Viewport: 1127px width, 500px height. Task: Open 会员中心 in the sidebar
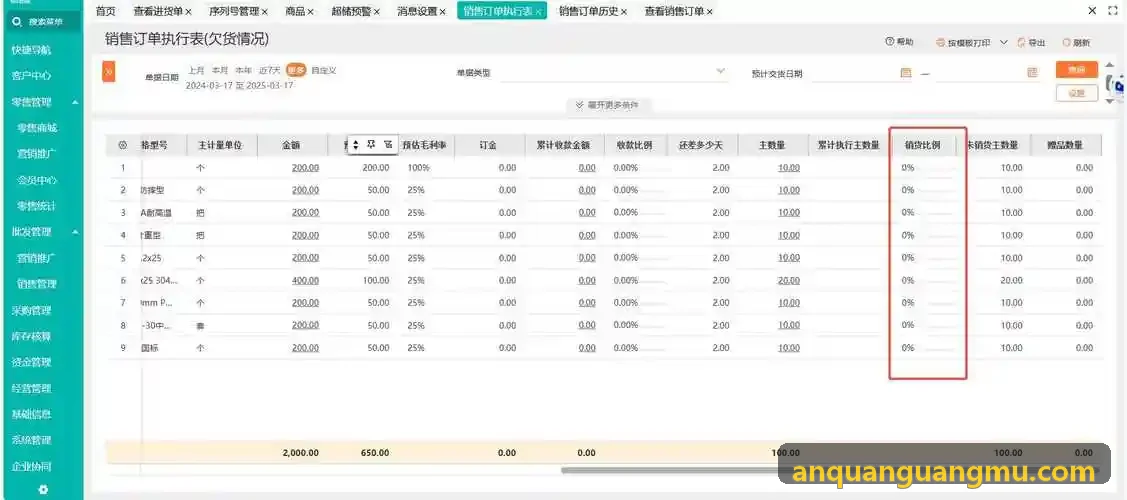pyautogui.click(x=37, y=180)
